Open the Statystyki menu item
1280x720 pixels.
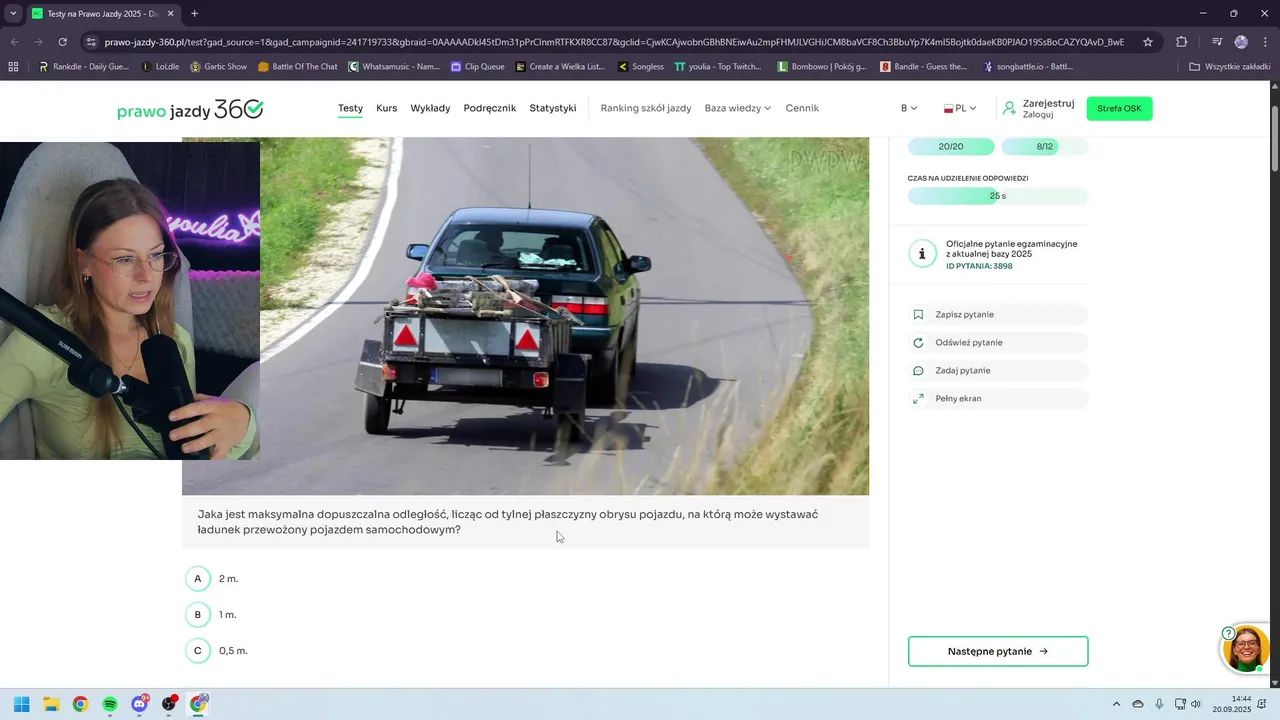tap(553, 108)
